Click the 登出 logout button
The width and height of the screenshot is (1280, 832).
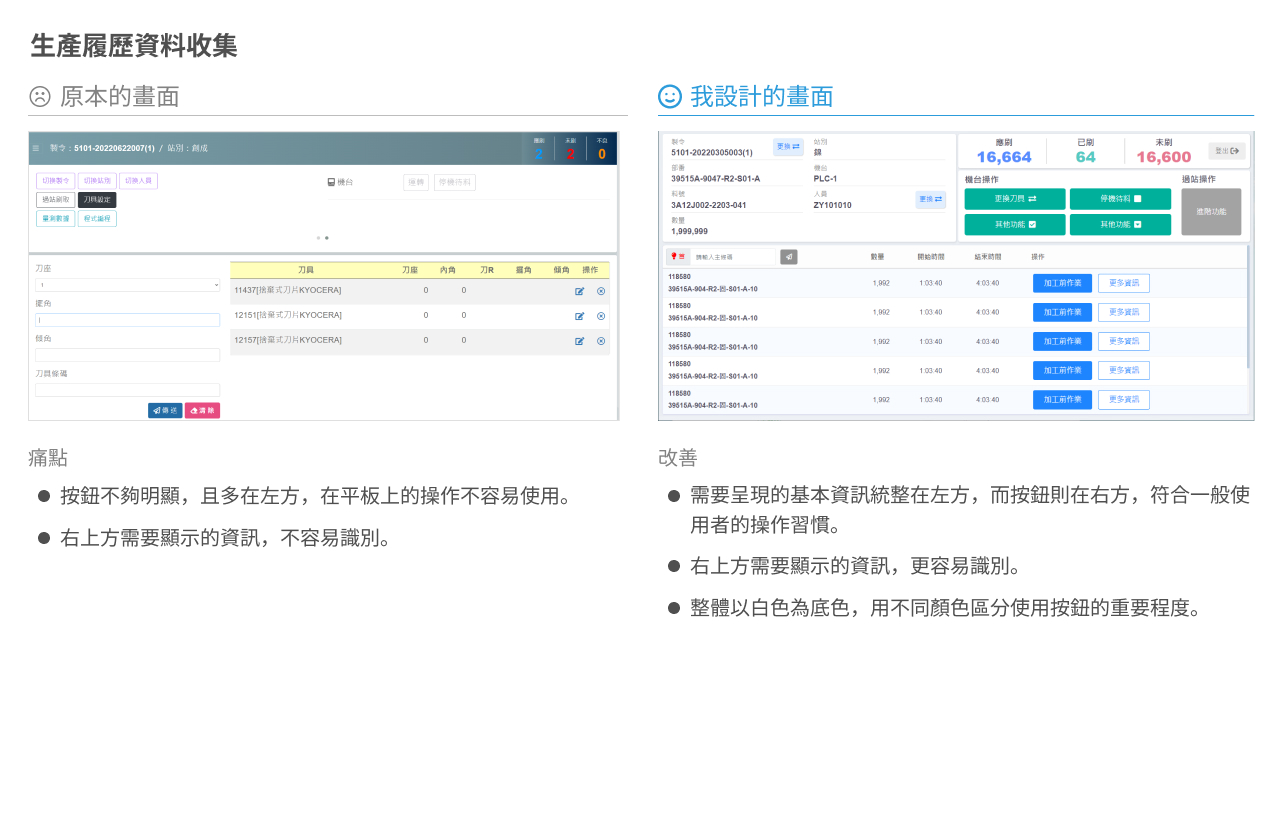[x=1226, y=151]
